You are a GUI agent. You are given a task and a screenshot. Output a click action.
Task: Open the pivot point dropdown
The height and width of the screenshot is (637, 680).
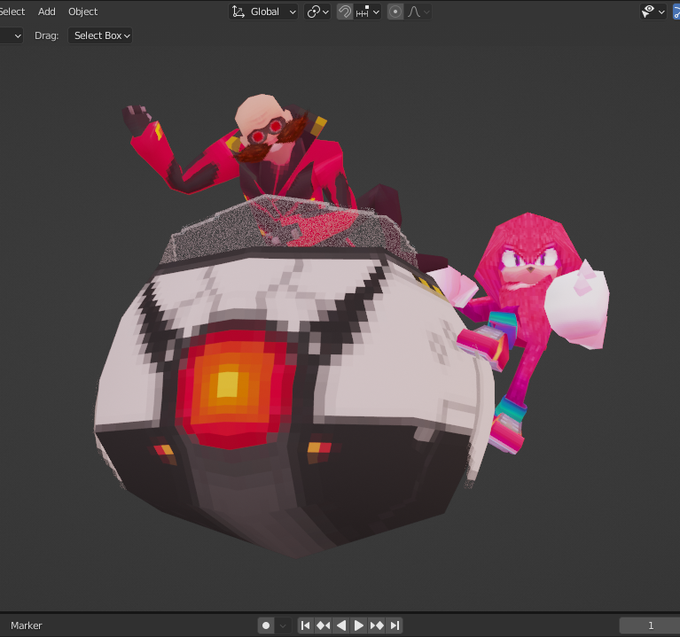(318, 12)
